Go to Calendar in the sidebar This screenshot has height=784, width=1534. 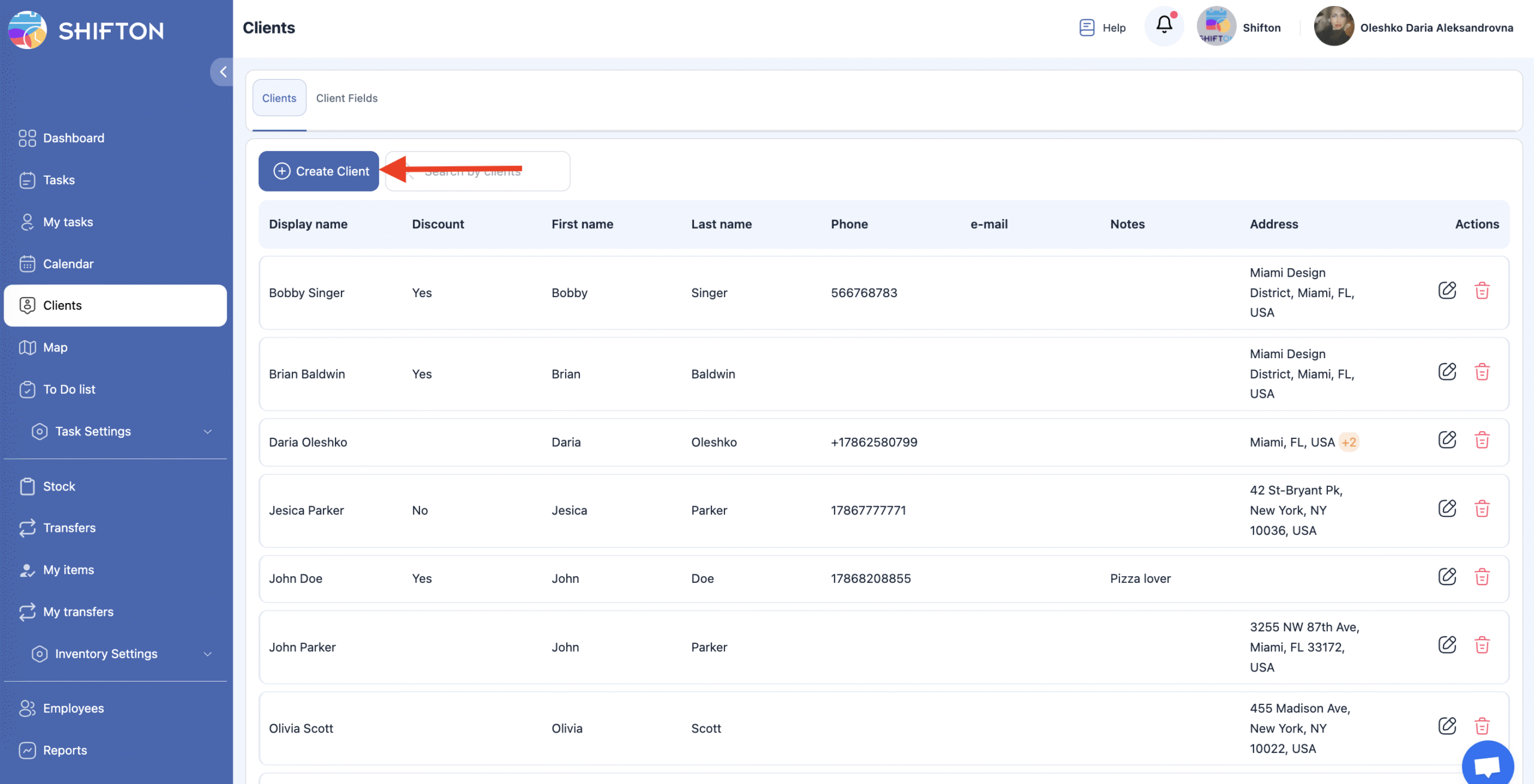pyautogui.click(x=68, y=264)
